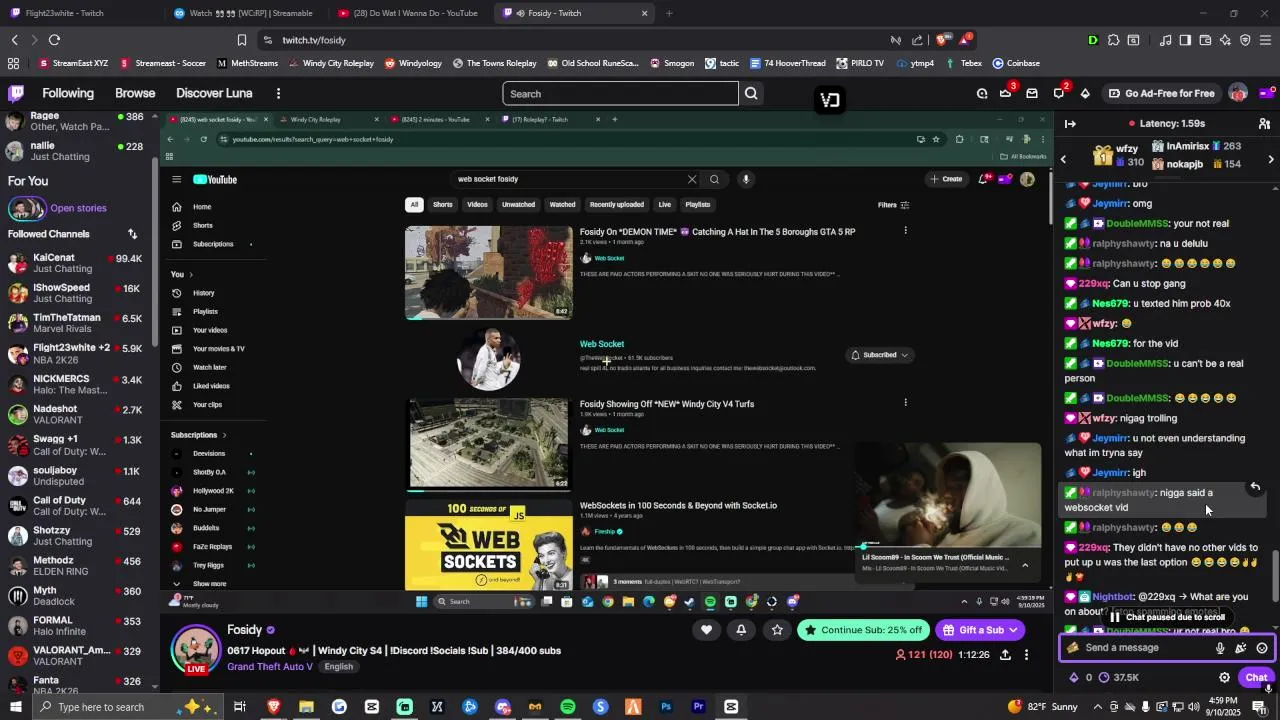Open Brave Leo AI sparkle icon
Image resolution: width=1280 pixels, height=720 pixels.
(1225, 40)
